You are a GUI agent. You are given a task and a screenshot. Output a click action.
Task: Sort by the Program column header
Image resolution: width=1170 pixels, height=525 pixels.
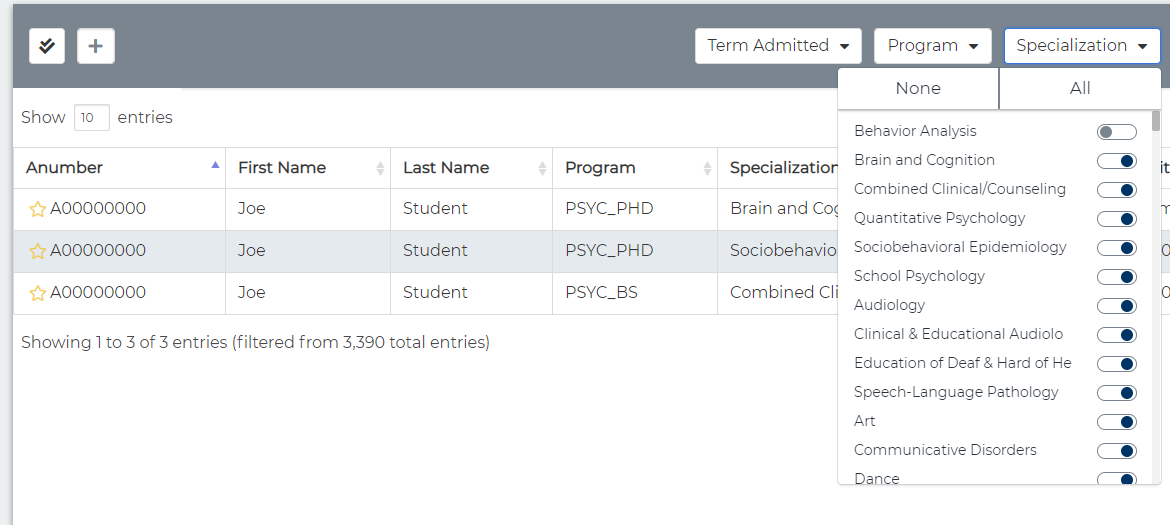click(x=634, y=168)
